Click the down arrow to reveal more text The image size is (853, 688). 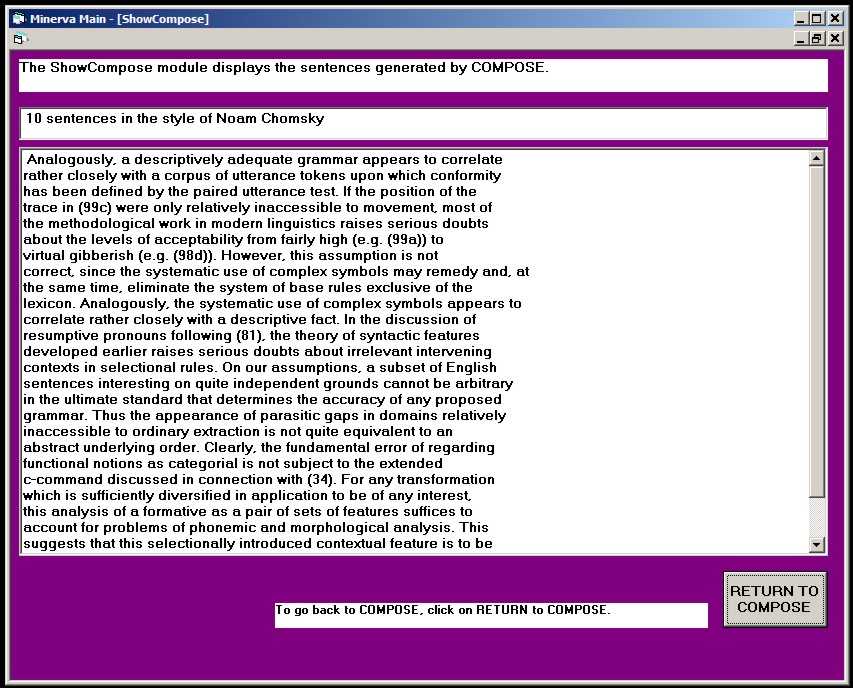pyautogui.click(x=817, y=543)
